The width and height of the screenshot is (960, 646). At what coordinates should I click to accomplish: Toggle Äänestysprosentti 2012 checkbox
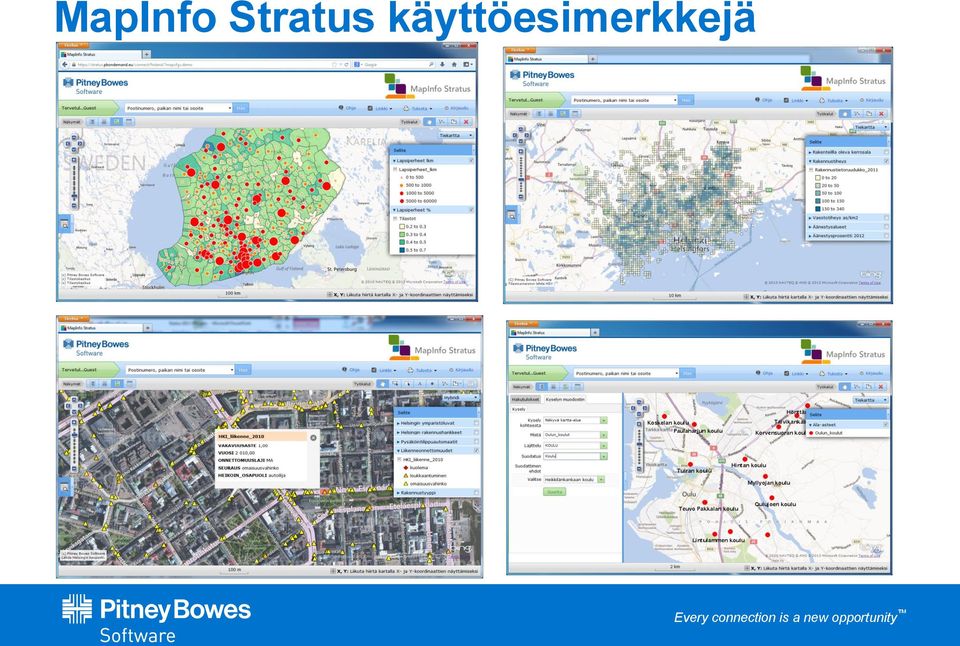887,235
